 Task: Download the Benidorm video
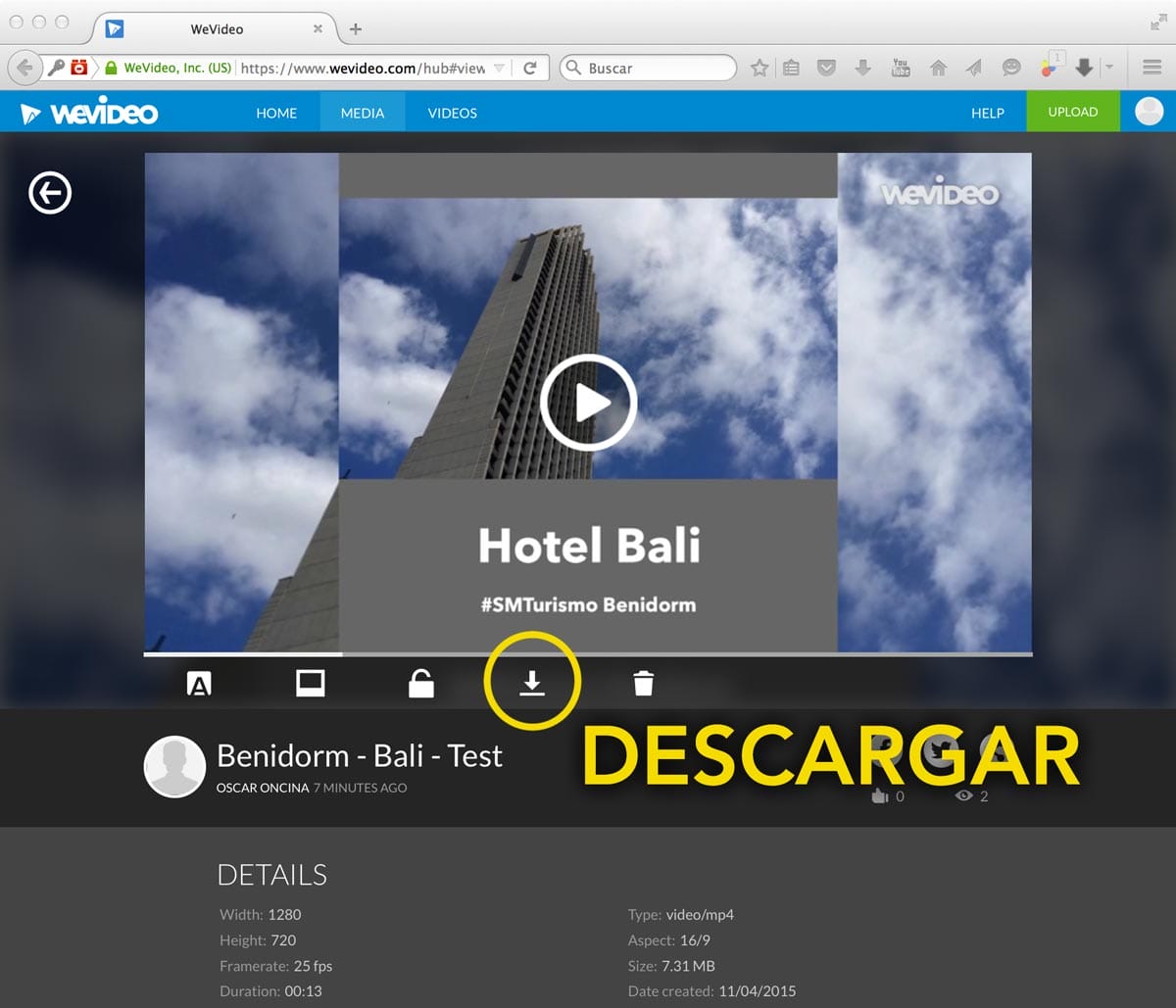[x=530, y=683]
